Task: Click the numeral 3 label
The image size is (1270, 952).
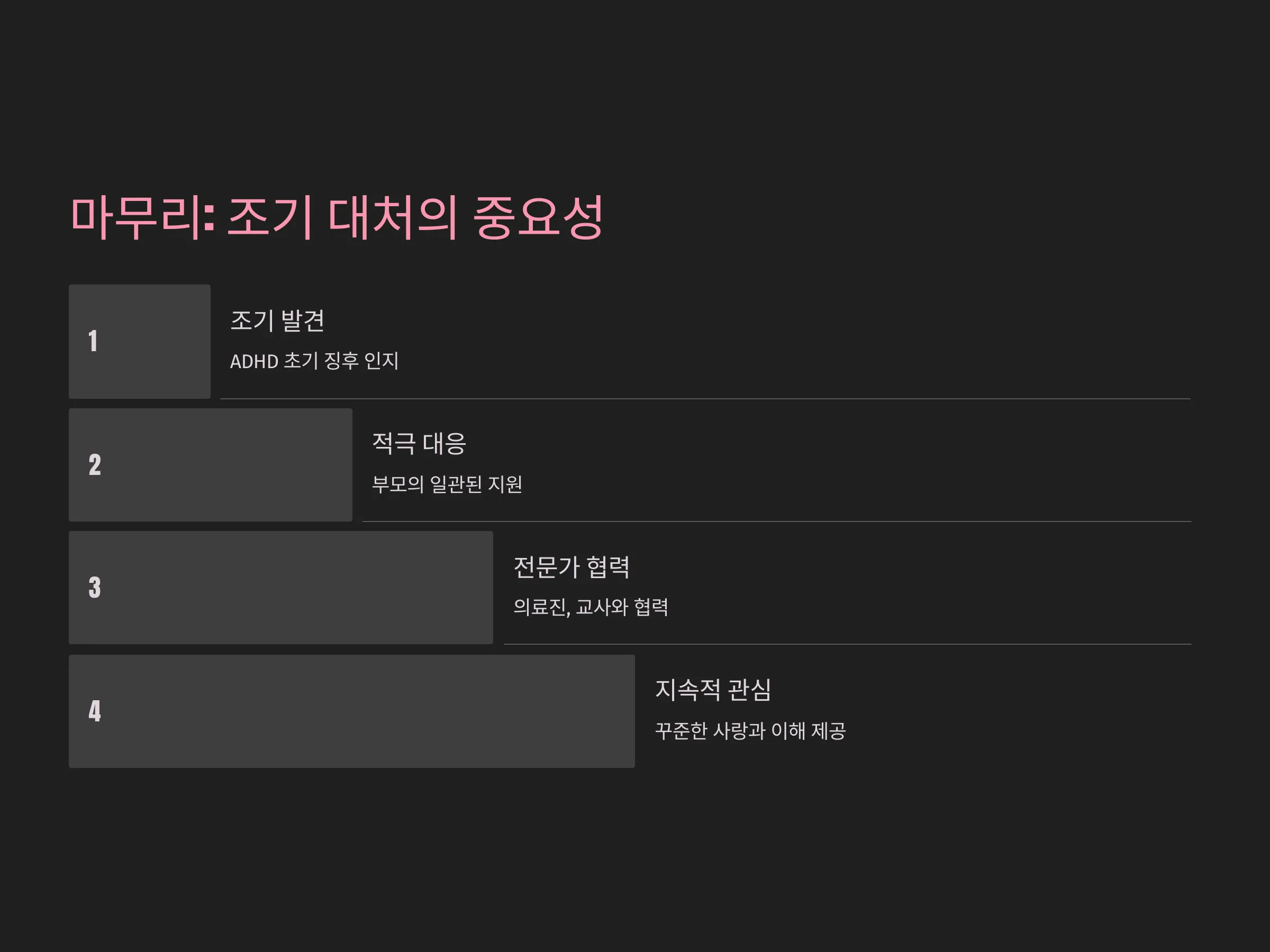Action: (95, 588)
